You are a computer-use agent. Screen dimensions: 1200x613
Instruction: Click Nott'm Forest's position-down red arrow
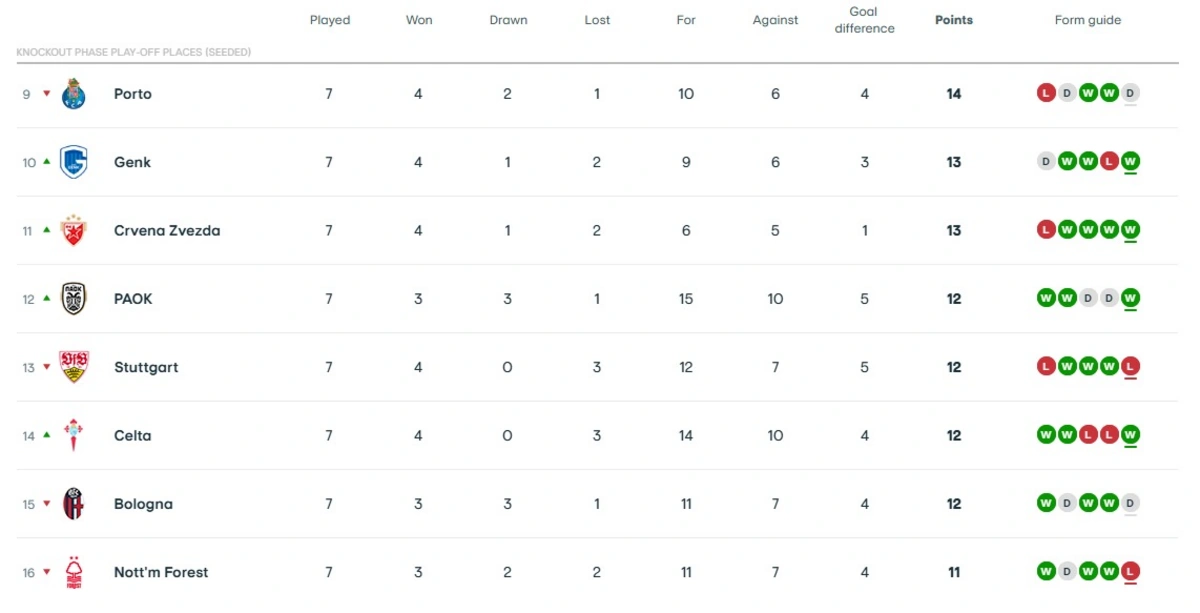46,572
